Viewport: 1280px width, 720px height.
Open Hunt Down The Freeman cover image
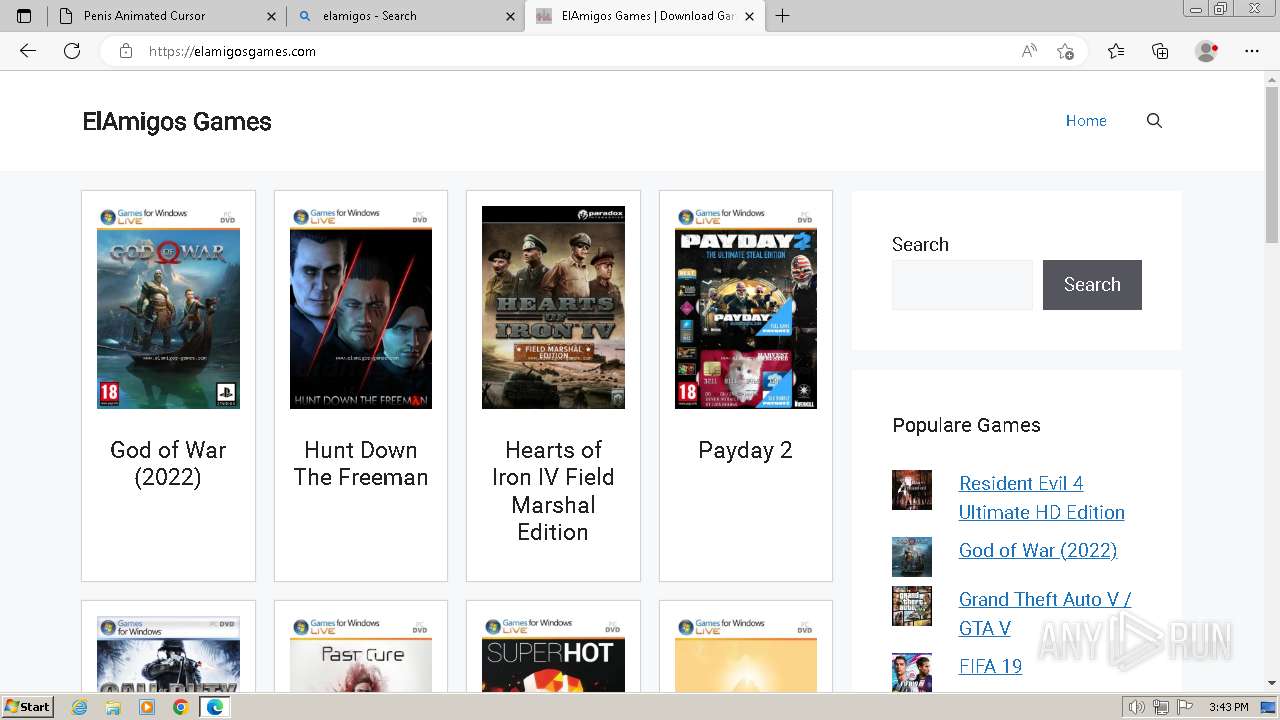361,308
